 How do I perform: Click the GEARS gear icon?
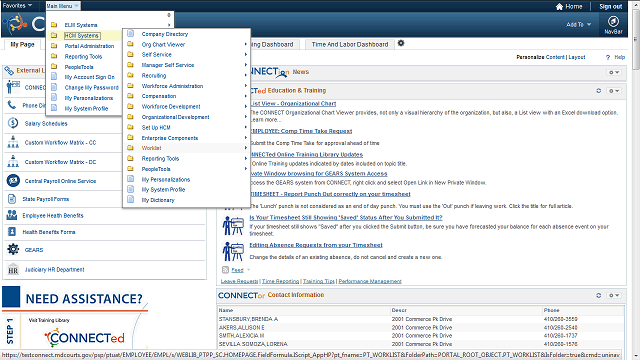13,249
